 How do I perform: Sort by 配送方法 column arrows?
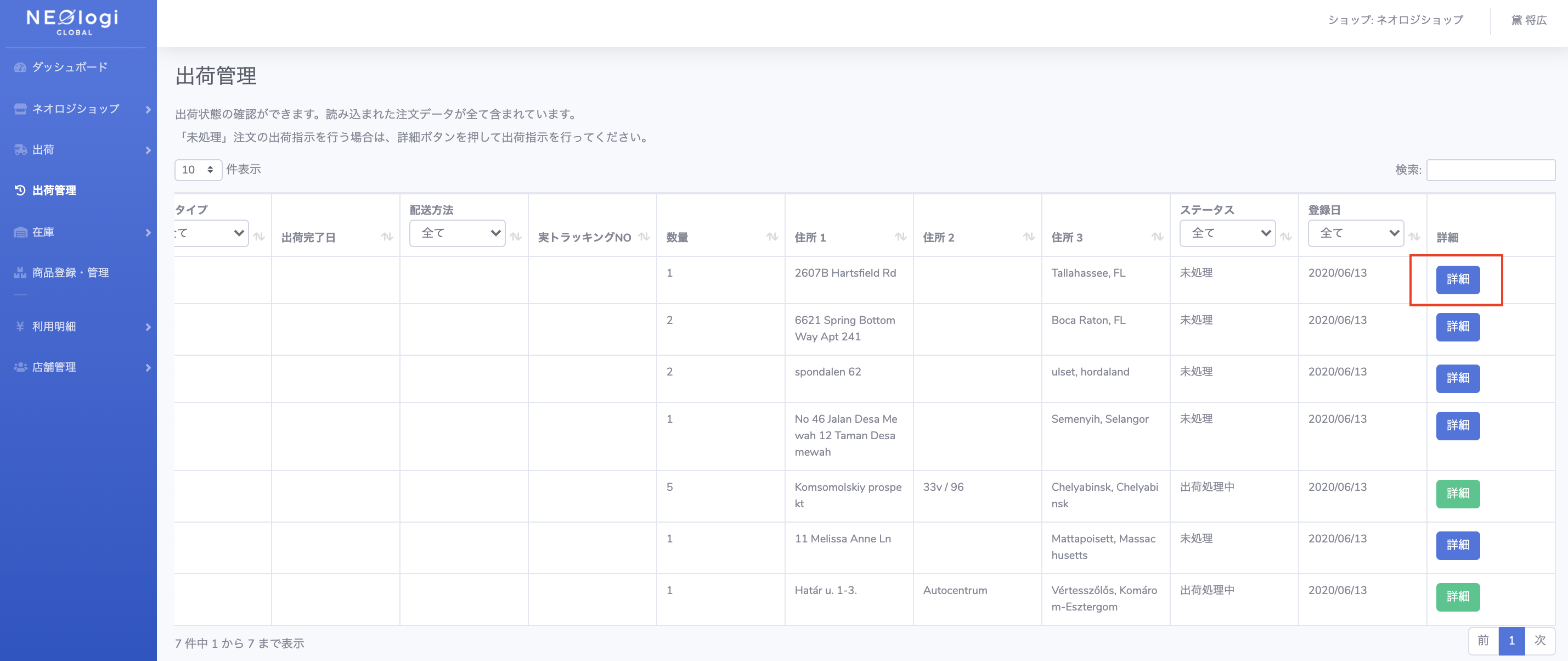point(516,237)
